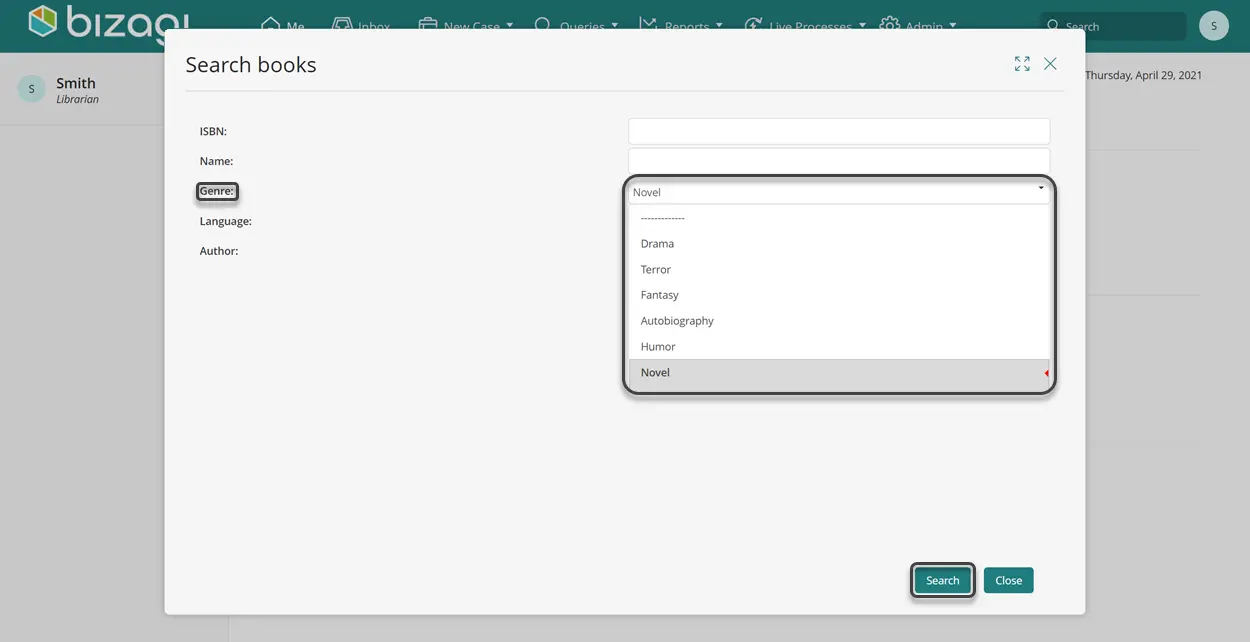Image resolution: width=1250 pixels, height=642 pixels.
Task: Click the Genre: label
Action: 217,191
